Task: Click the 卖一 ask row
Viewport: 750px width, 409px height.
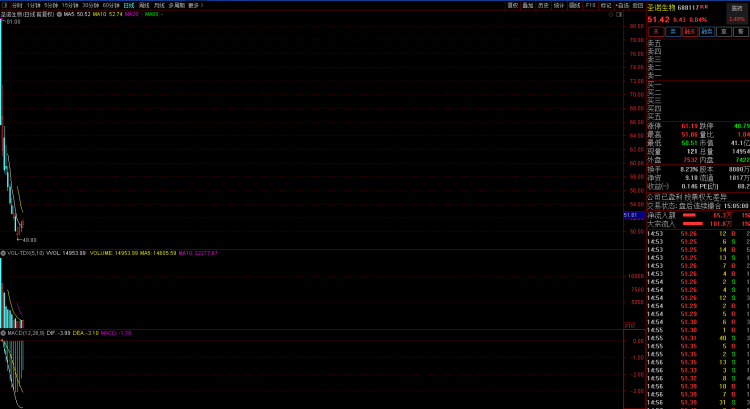Action: (698, 76)
